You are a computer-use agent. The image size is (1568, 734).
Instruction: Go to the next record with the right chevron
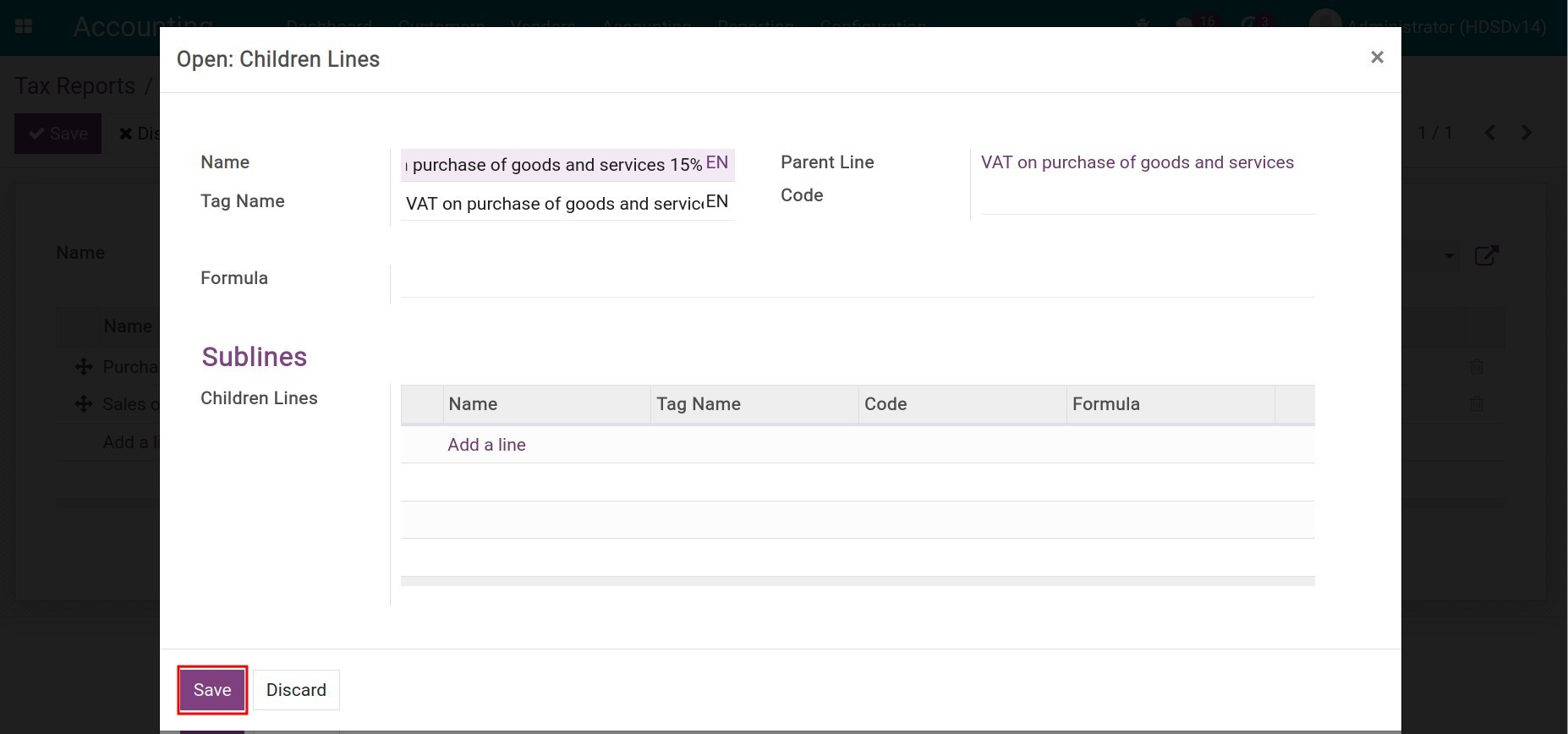click(1527, 133)
